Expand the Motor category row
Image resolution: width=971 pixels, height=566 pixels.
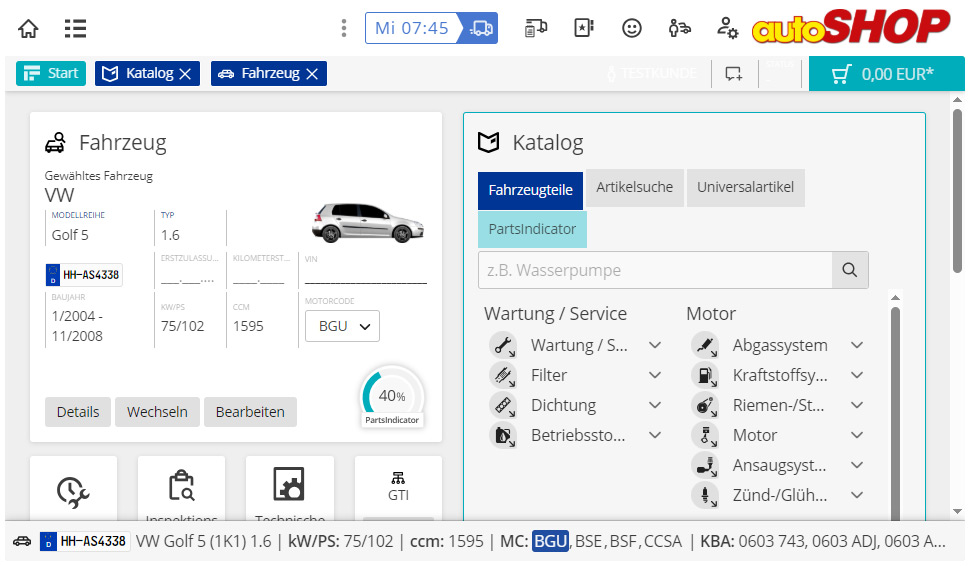[x=856, y=435]
